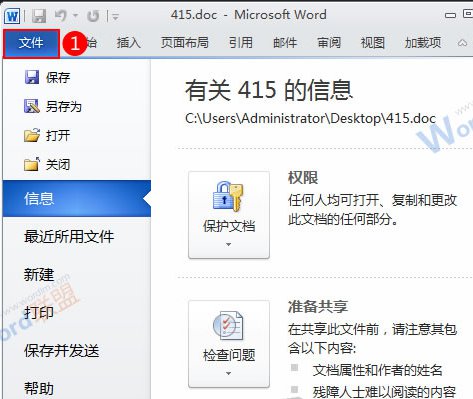473x399 pixels.
Task: Switch to the 邮件 ribbon tab
Action: [x=285, y=43]
